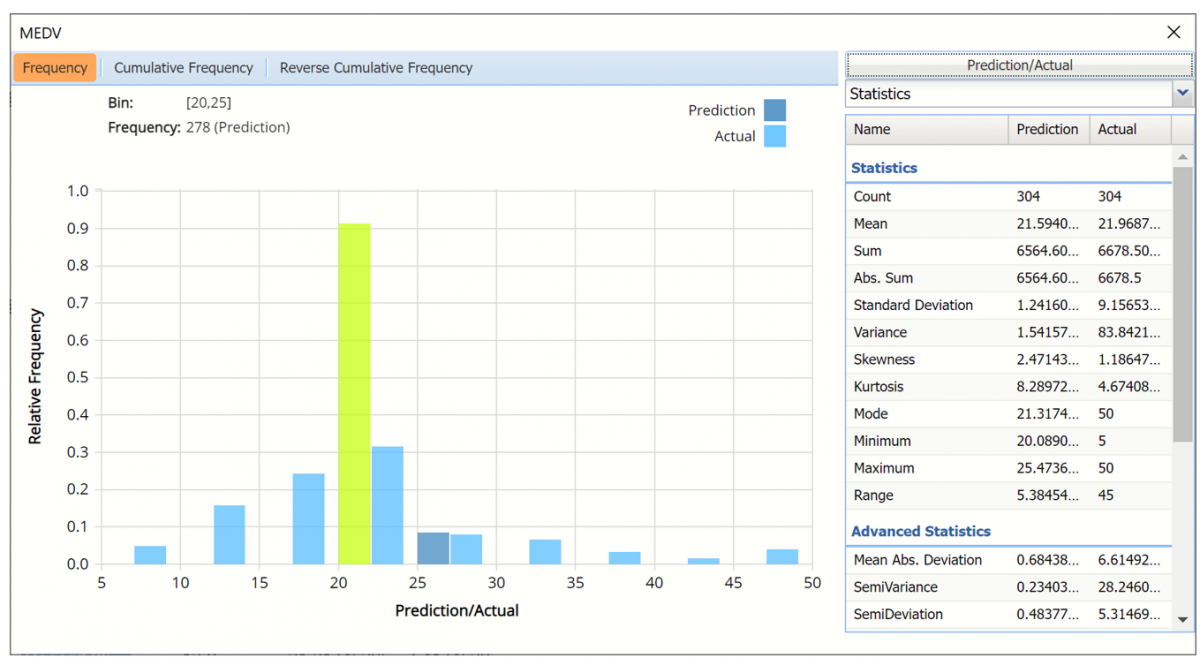This screenshot has height=658, width=1200.
Task: Click the Prediction legend color swatch
Action: (x=774, y=110)
